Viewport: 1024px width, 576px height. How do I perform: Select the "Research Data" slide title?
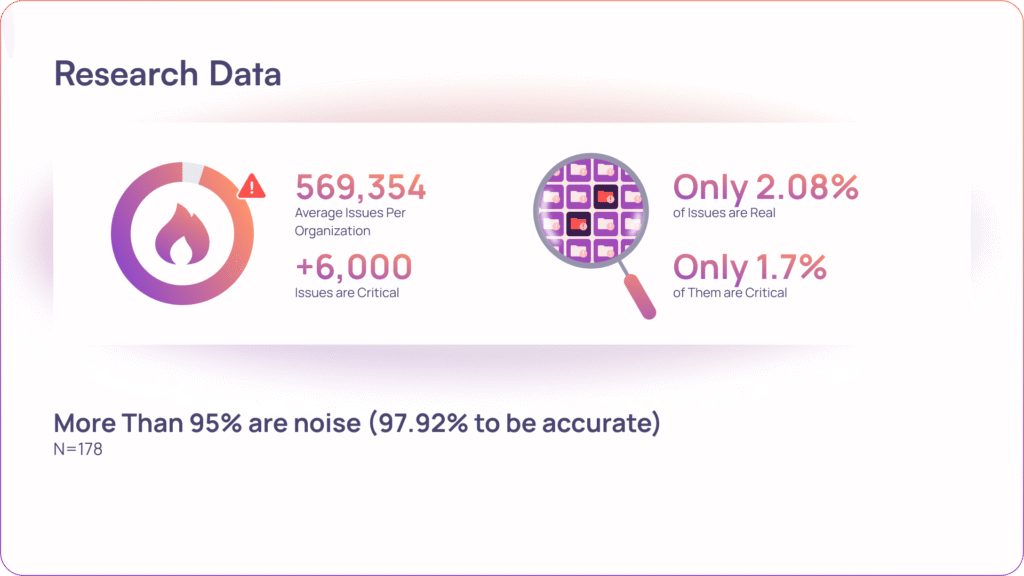[x=167, y=73]
